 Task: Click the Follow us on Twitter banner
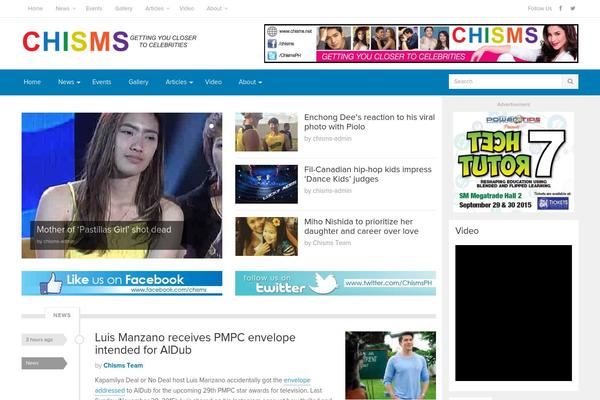(x=335, y=283)
